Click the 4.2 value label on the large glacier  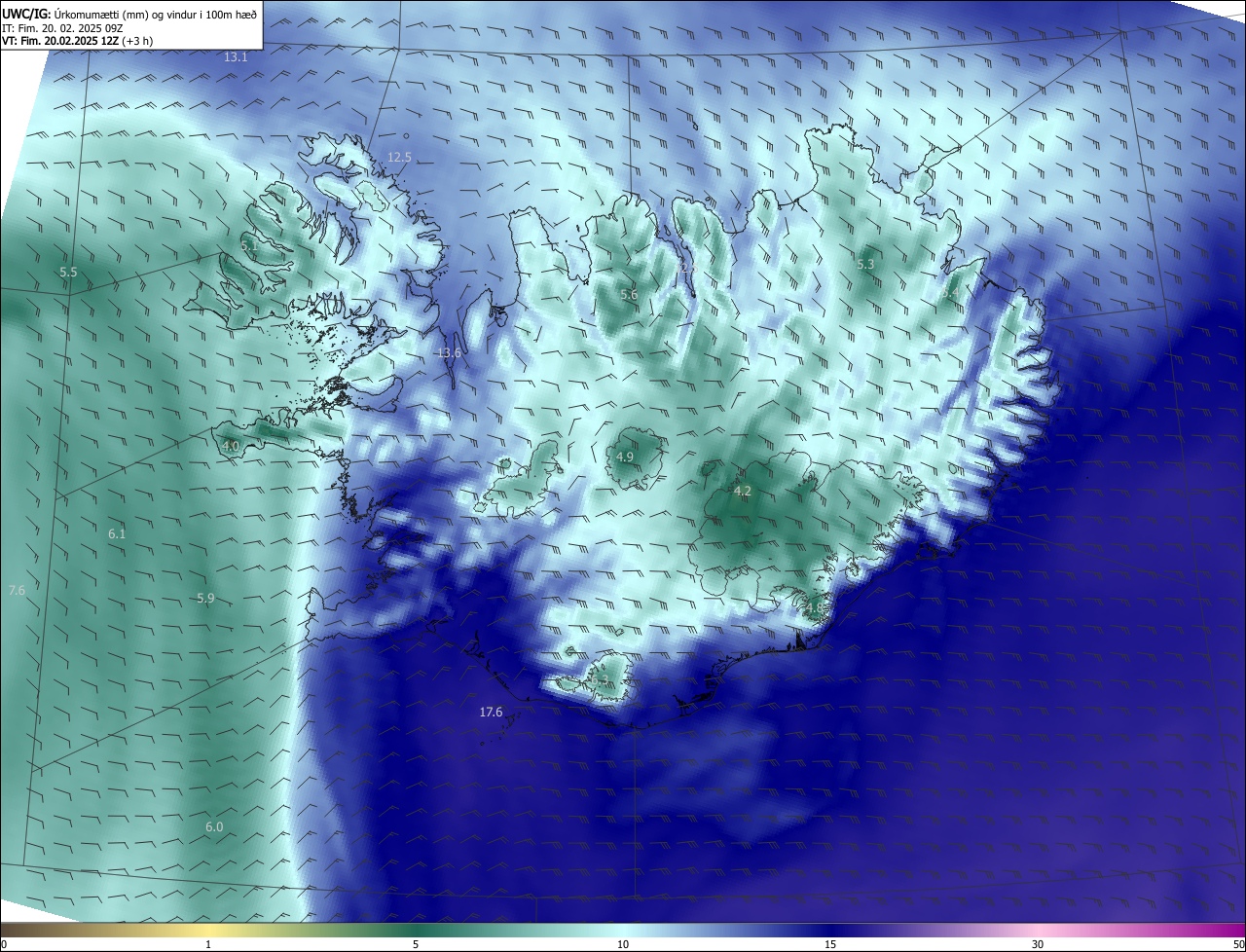[x=742, y=491]
